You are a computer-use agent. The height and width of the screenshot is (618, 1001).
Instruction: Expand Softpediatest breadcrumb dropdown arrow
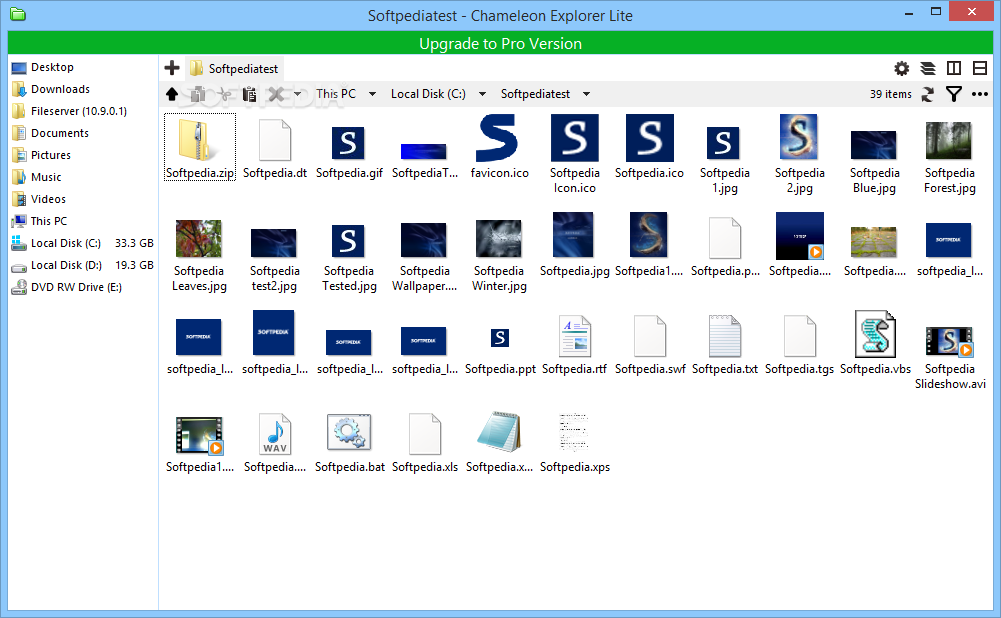586,94
